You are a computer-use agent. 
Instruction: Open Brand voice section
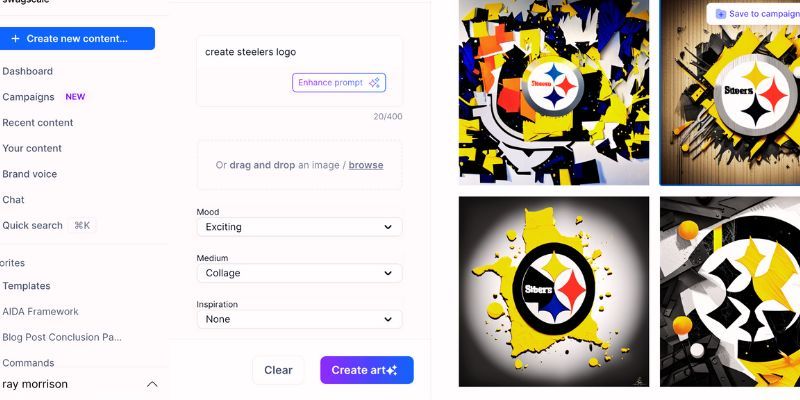point(30,174)
